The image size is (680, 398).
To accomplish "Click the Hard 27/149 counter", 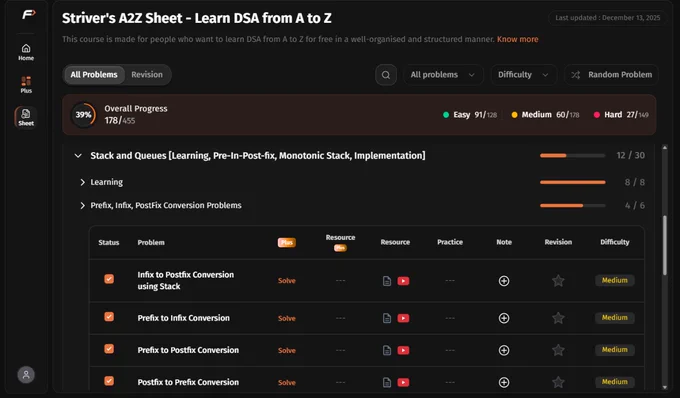I will [621, 115].
